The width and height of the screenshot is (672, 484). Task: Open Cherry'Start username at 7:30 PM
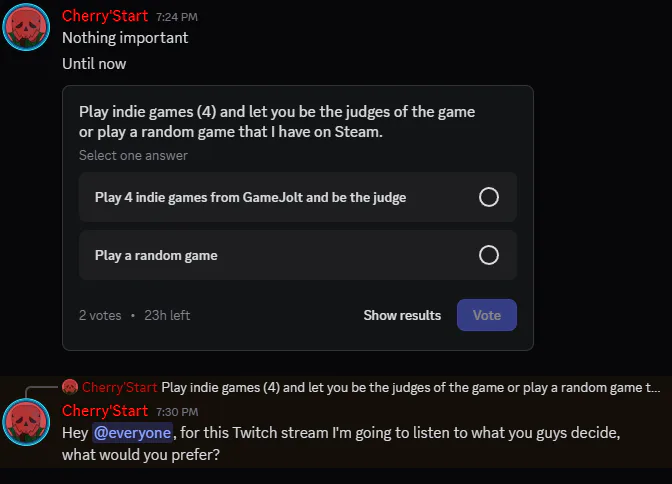point(105,411)
